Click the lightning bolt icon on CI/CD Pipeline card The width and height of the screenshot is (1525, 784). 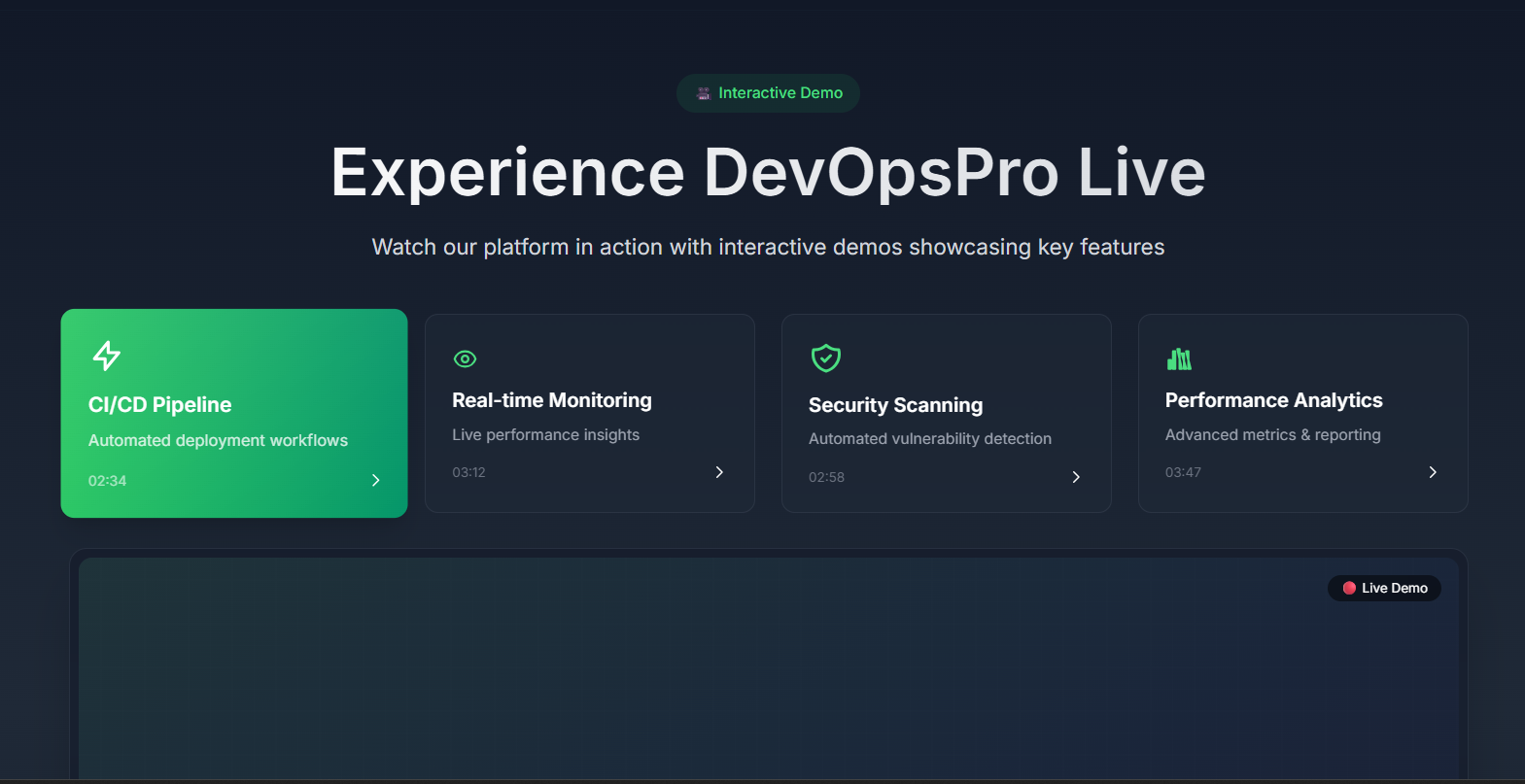coord(107,356)
